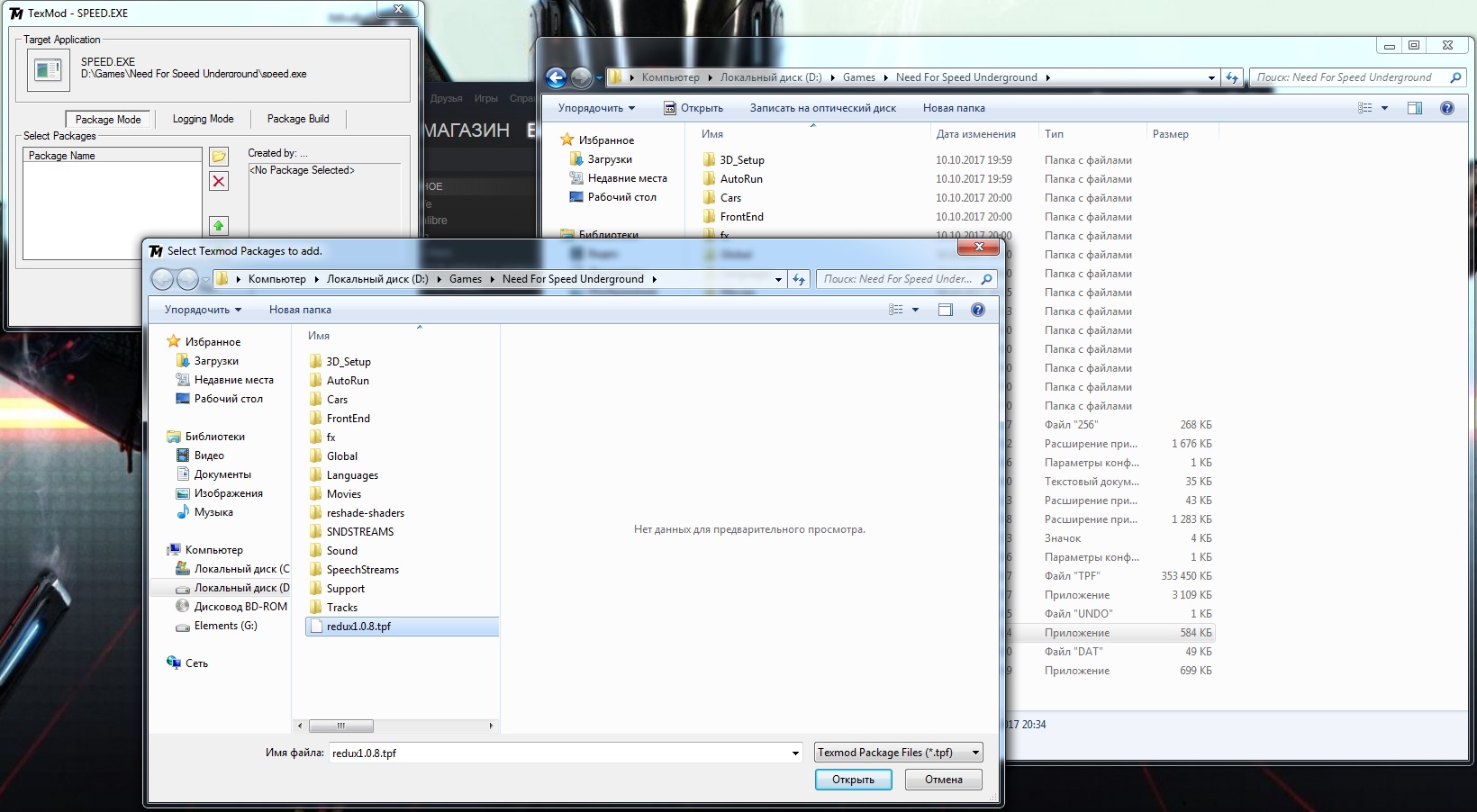Viewport: 1477px width, 812px height.
Task: Click the Explorer window search field
Action: point(1358,77)
